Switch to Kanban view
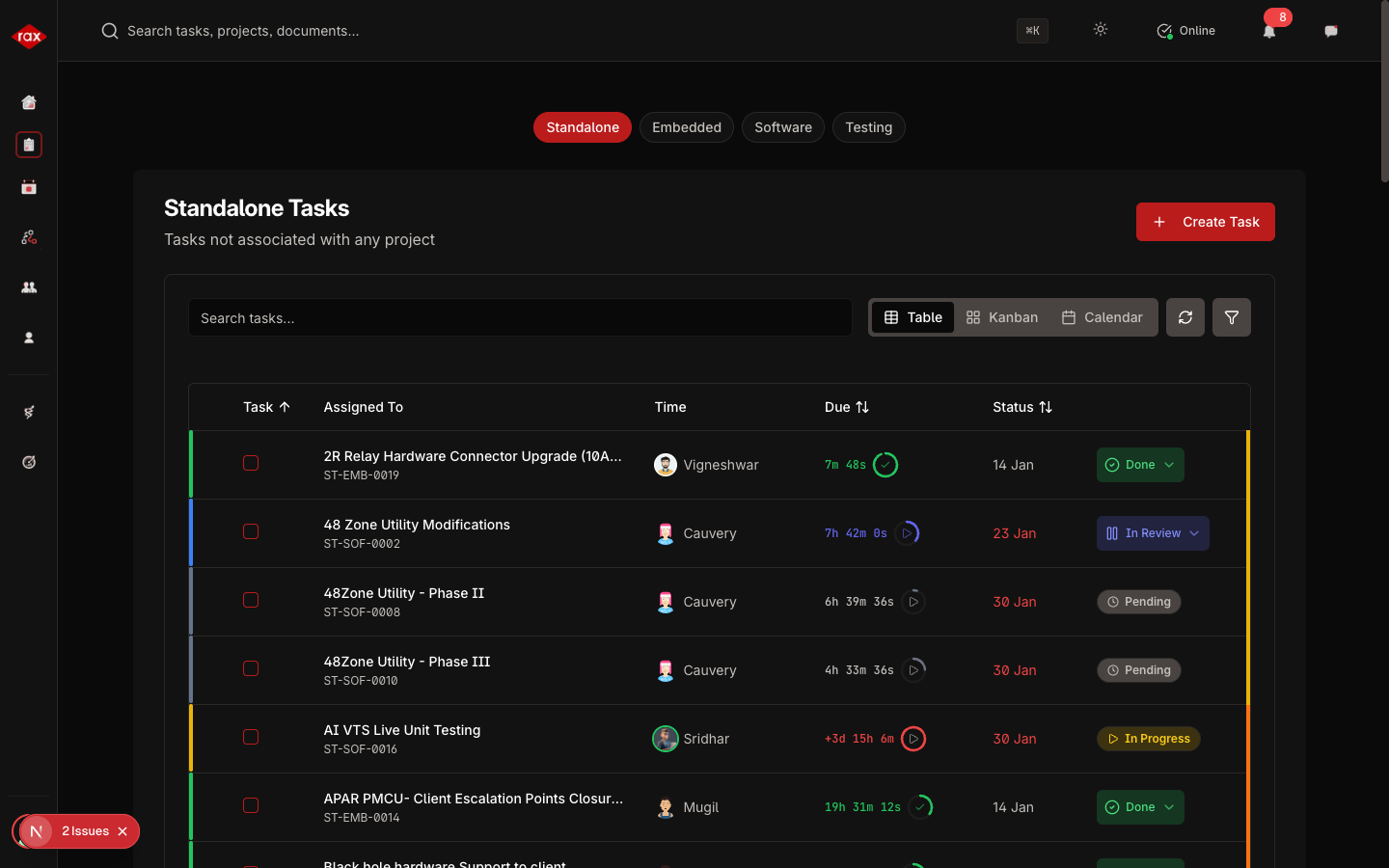1389x868 pixels. (1002, 317)
